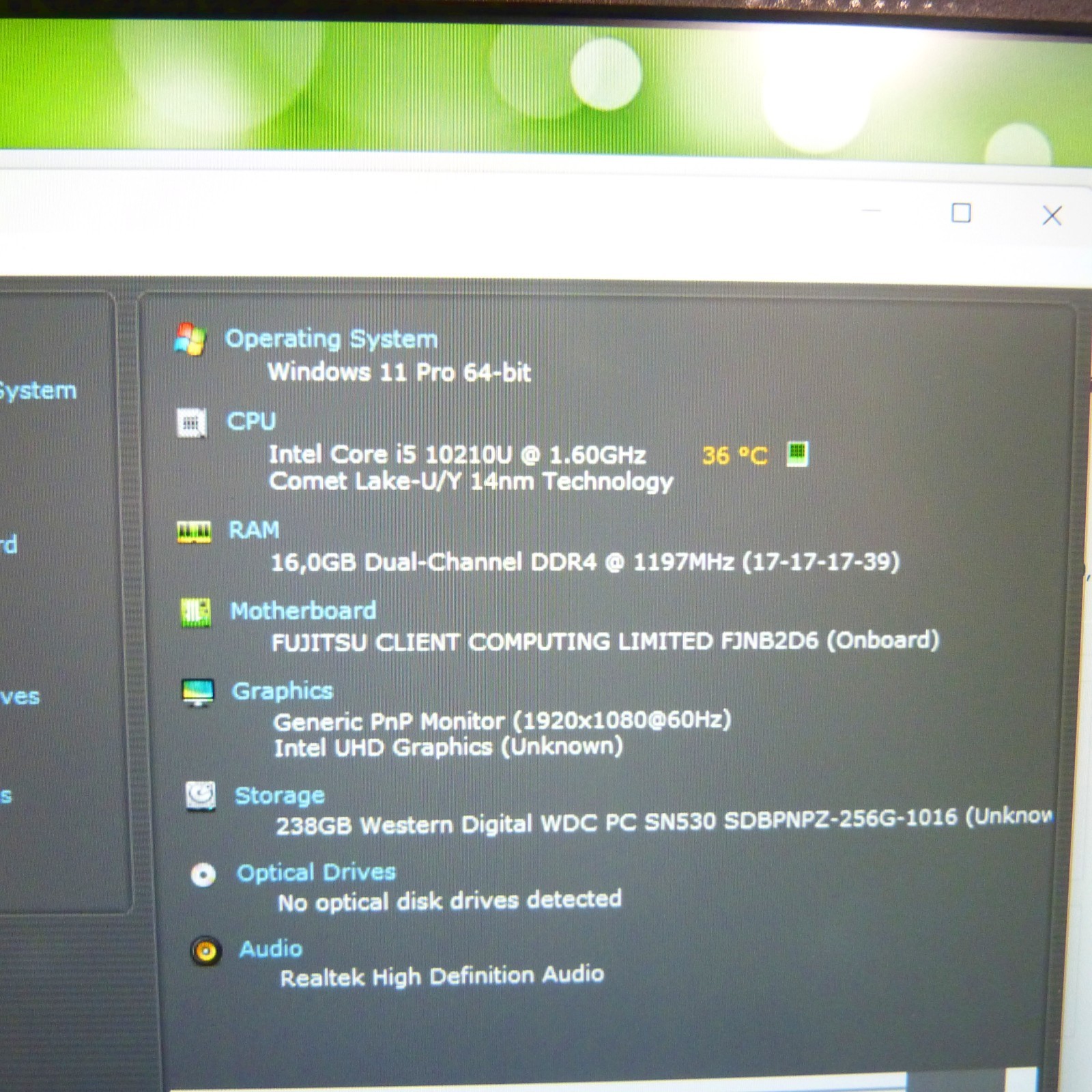
Task: Open the RAM section heading
Action: pyautogui.click(x=254, y=530)
